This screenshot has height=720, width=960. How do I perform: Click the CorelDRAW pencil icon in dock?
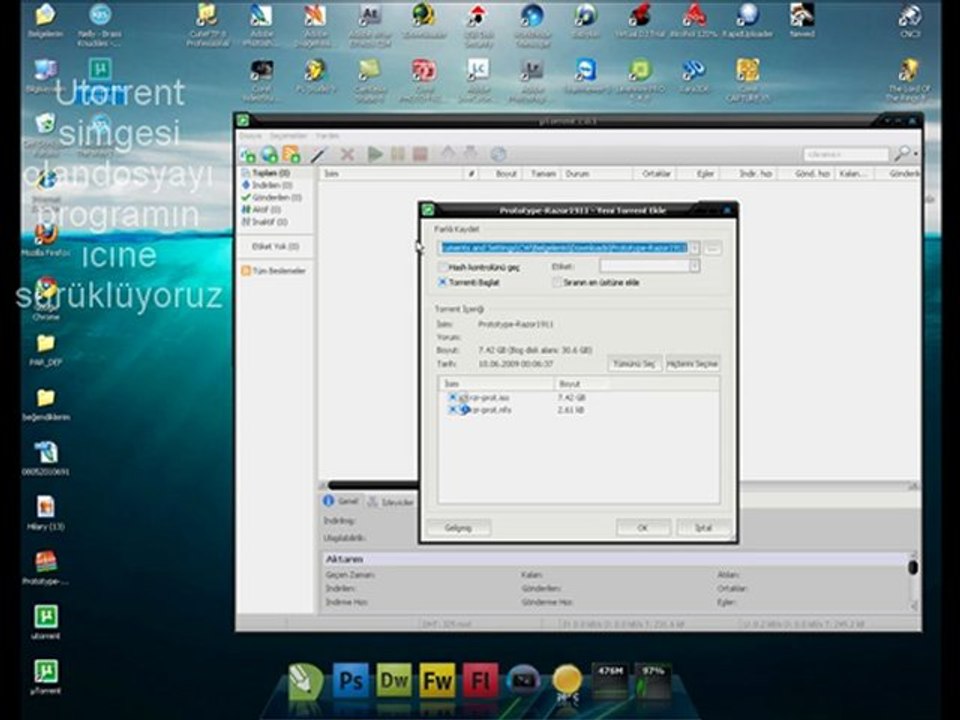coord(306,681)
